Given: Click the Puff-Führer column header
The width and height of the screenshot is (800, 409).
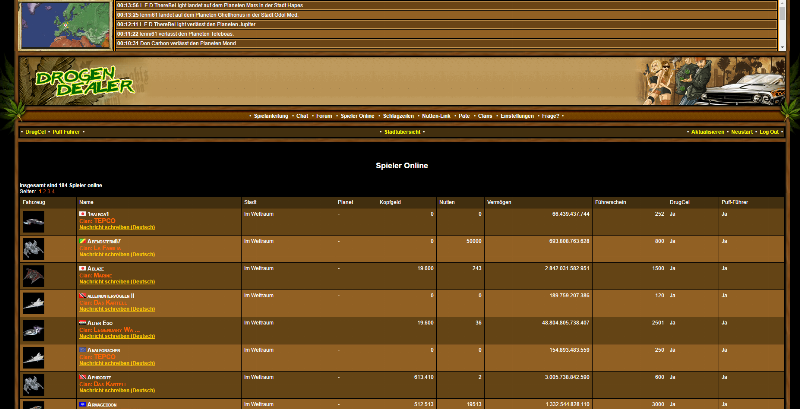Looking at the screenshot, I should click(734, 202).
